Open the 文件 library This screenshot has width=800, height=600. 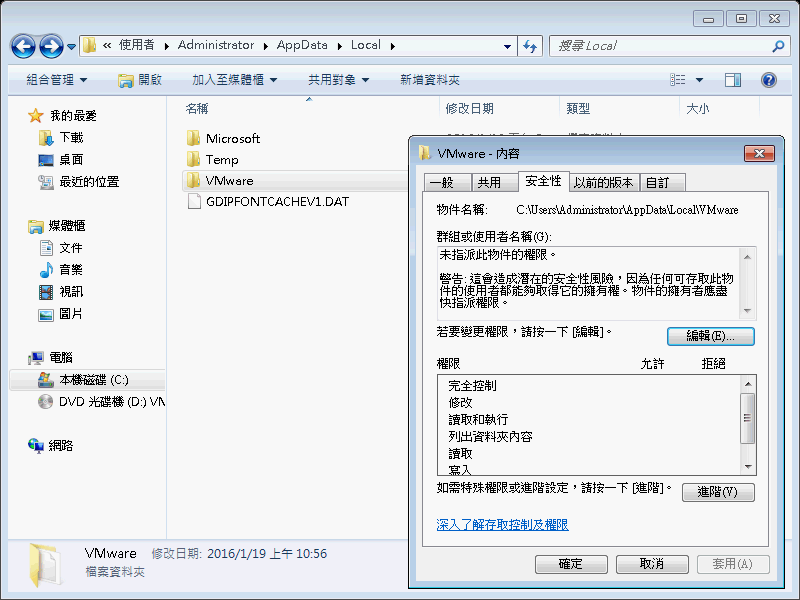point(71,248)
